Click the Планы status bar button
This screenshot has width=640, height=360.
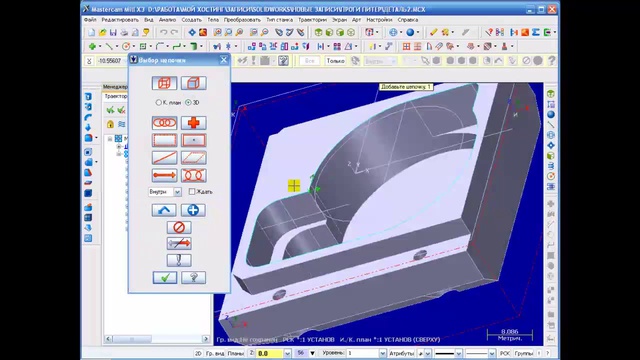point(236,353)
